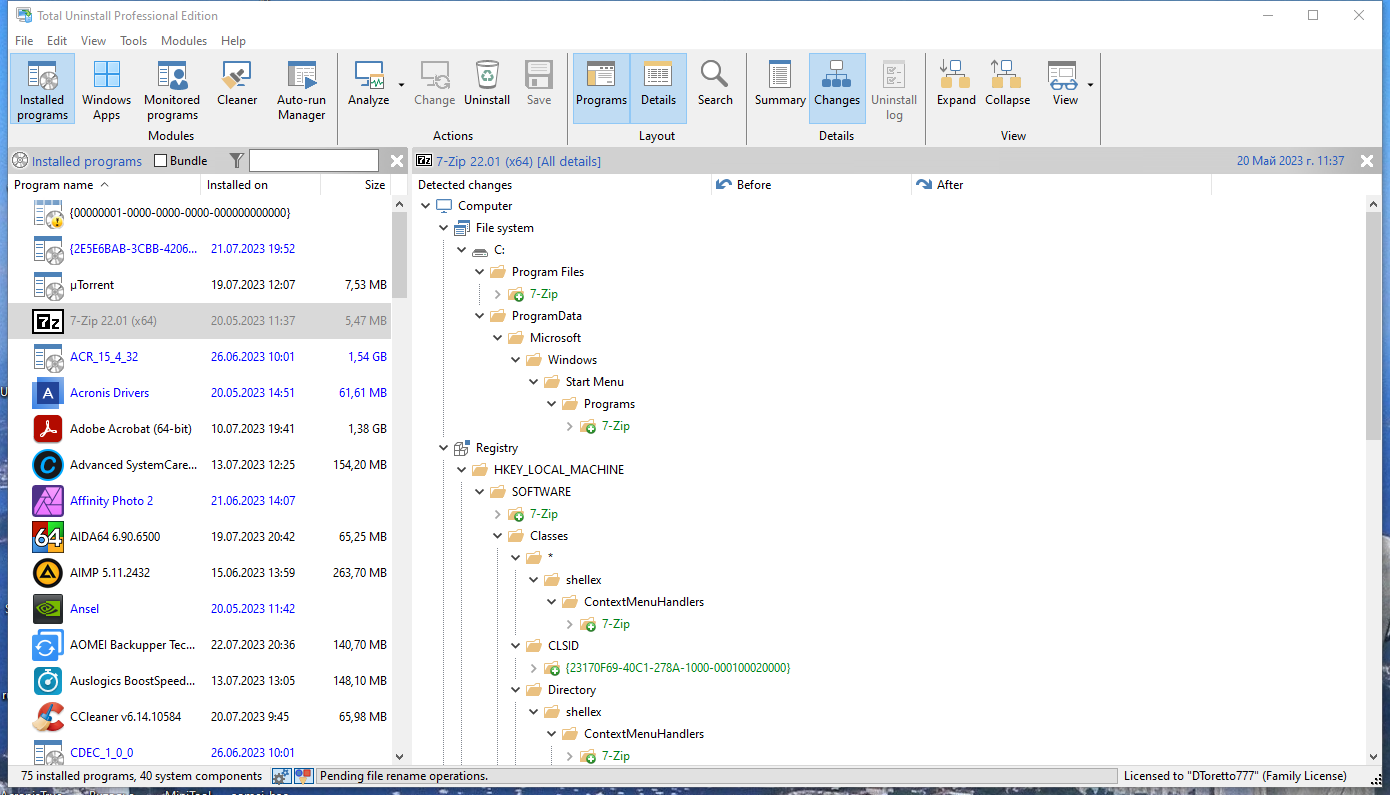Image resolution: width=1390 pixels, height=795 pixels.
Task: Select Adobe Acrobat (64-bit) in program list
Action: coord(130,429)
